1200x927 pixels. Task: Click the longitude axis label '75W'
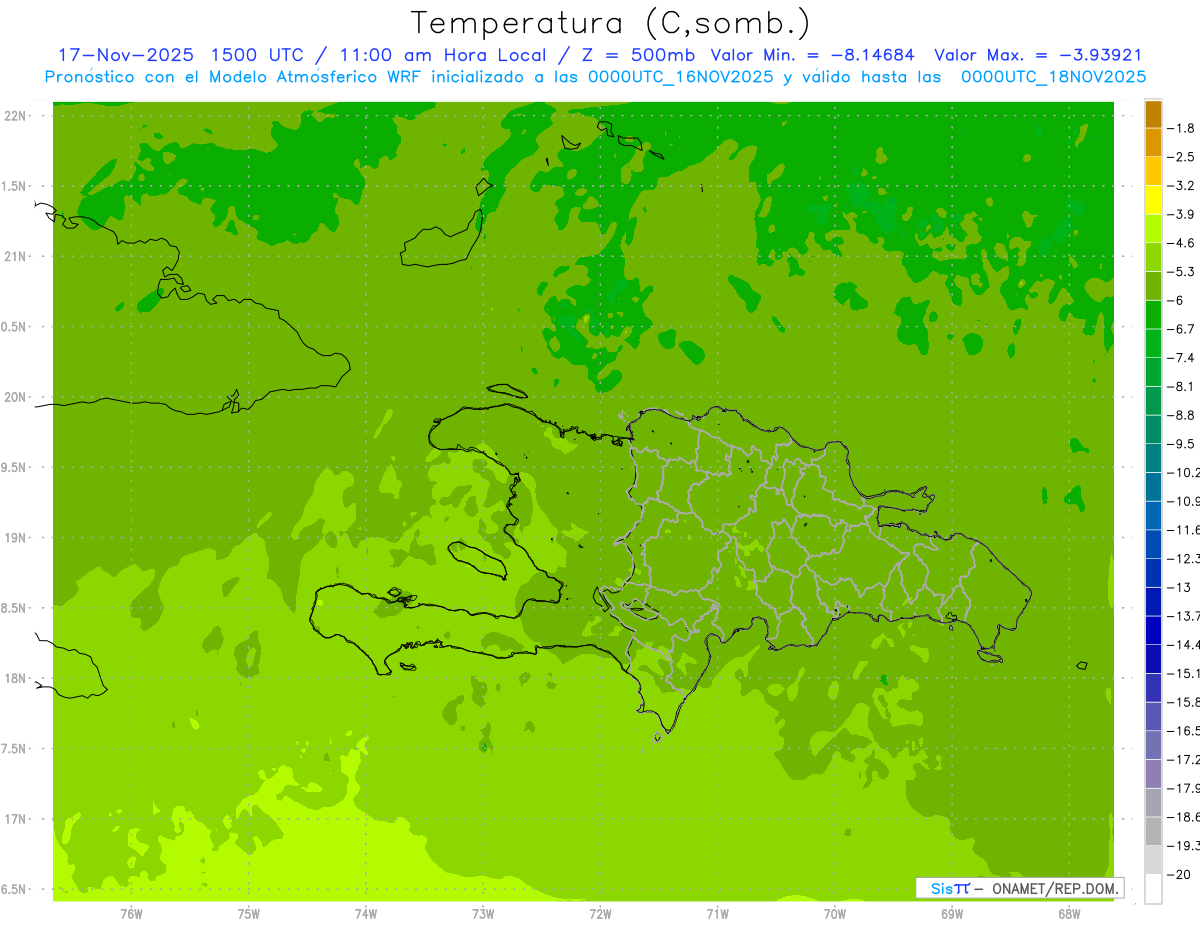pyautogui.click(x=249, y=913)
